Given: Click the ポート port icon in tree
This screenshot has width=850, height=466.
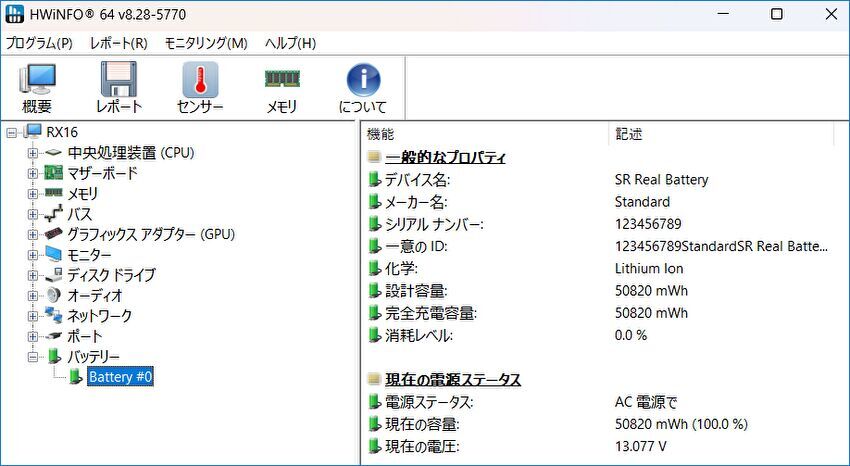Looking at the screenshot, I should (x=53, y=336).
